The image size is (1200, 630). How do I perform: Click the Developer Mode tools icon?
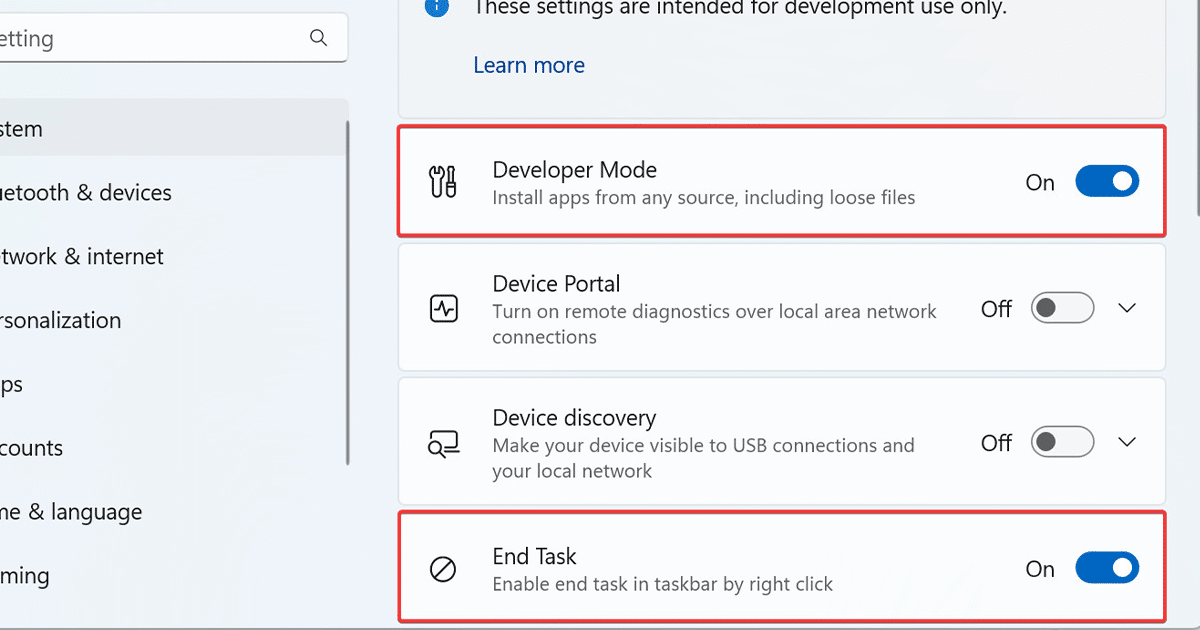click(443, 182)
